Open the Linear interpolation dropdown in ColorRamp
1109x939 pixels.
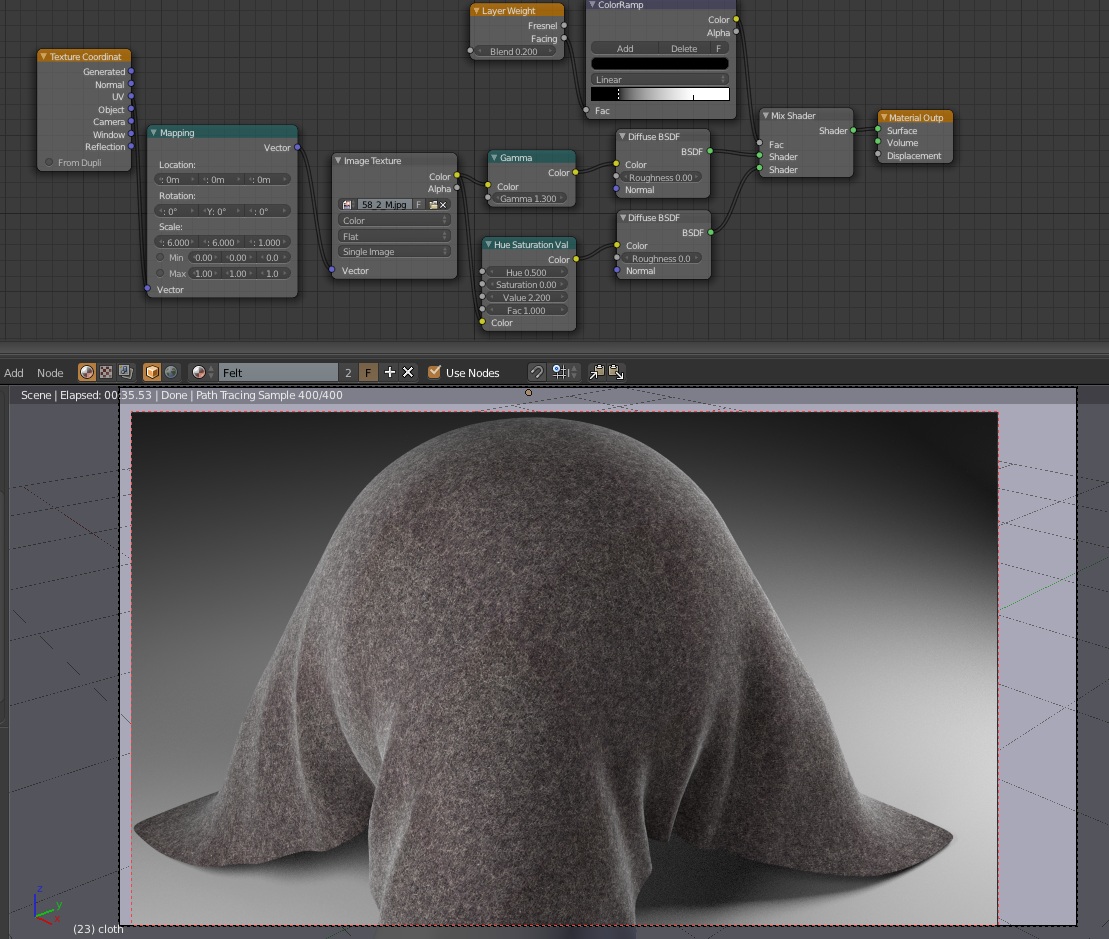(x=659, y=79)
